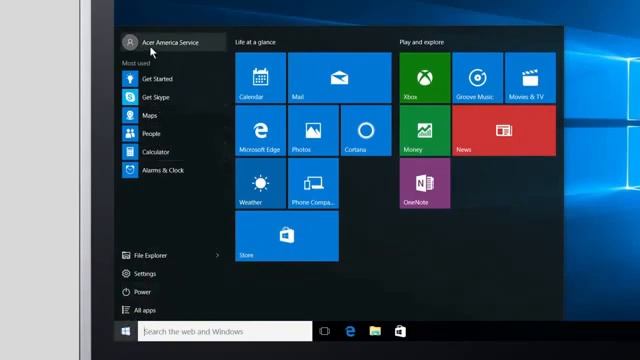Click the Life at a glance heading
This screenshot has height=360, width=640.
[255, 42]
